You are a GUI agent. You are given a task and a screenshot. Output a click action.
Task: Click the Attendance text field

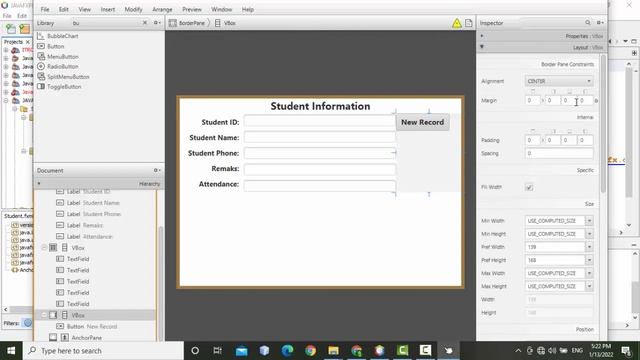320,185
